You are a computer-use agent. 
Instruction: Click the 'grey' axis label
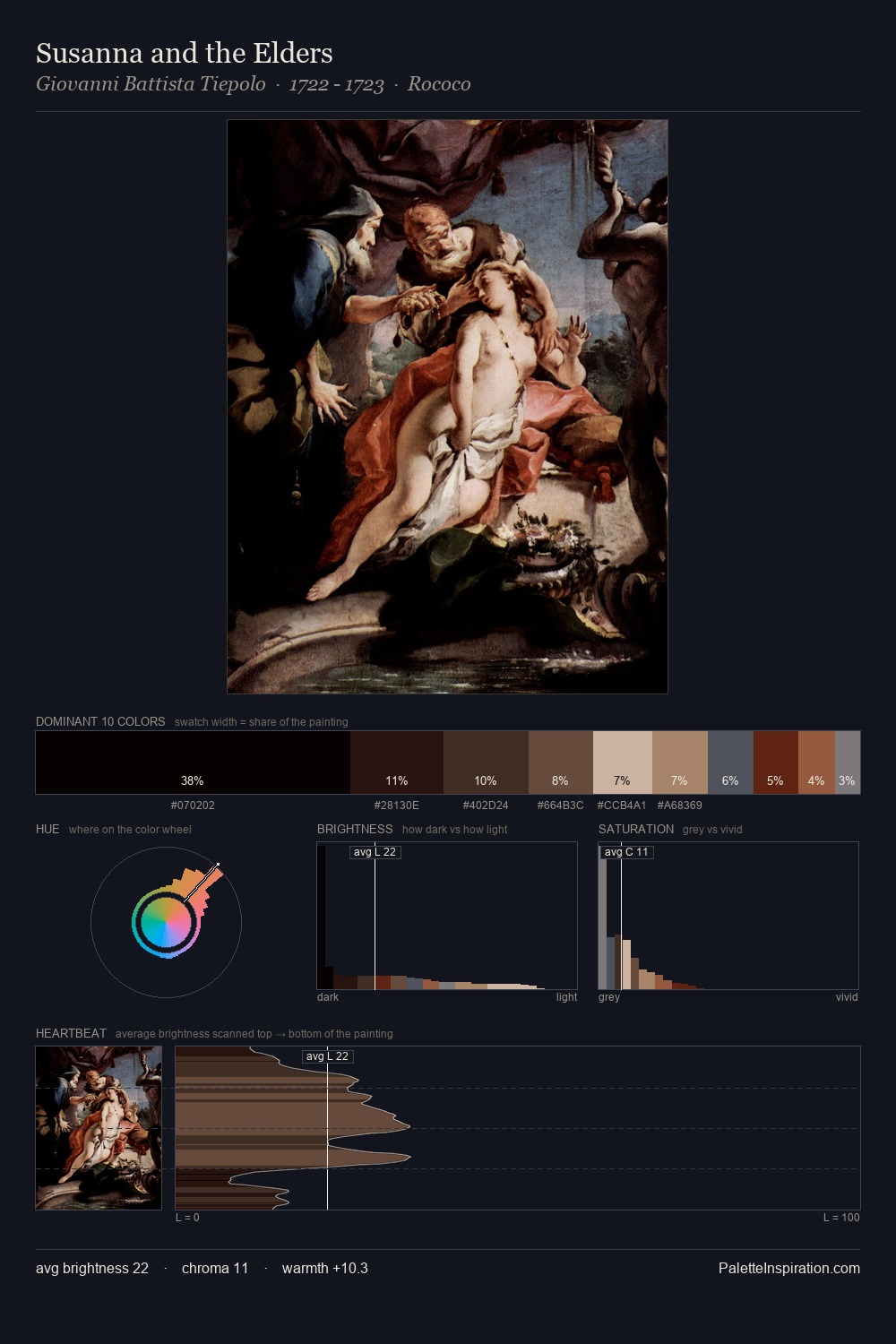[x=609, y=997]
